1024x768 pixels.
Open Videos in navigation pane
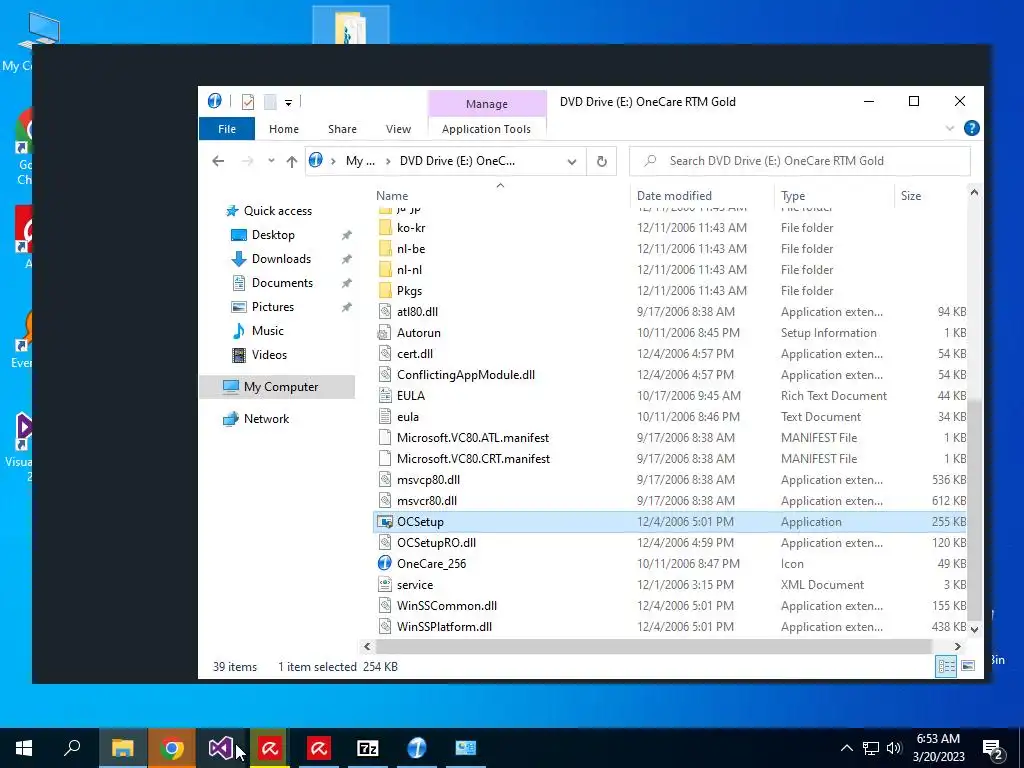[269, 355]
